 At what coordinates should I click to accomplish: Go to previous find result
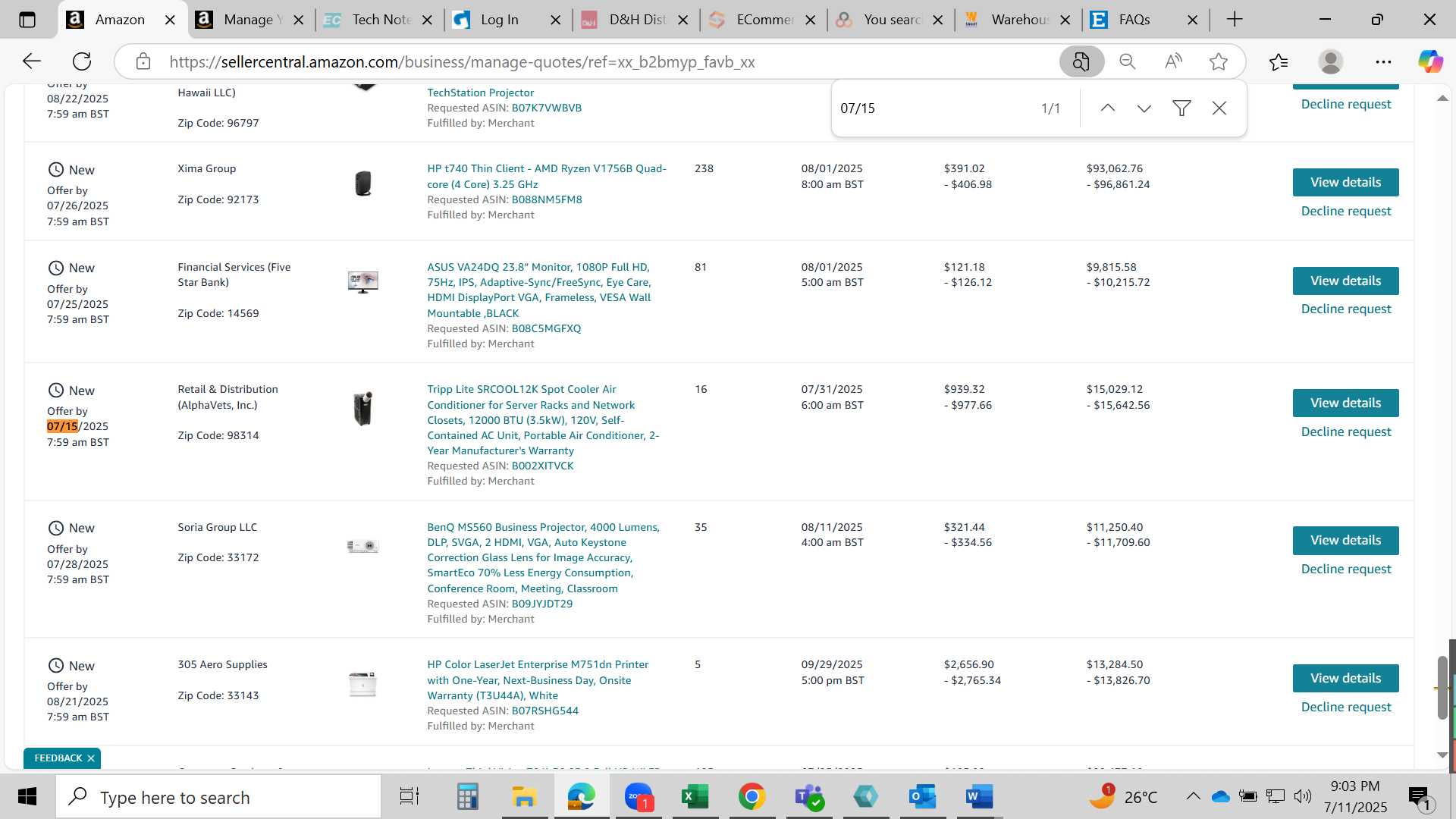click(x=1108, y=108)
